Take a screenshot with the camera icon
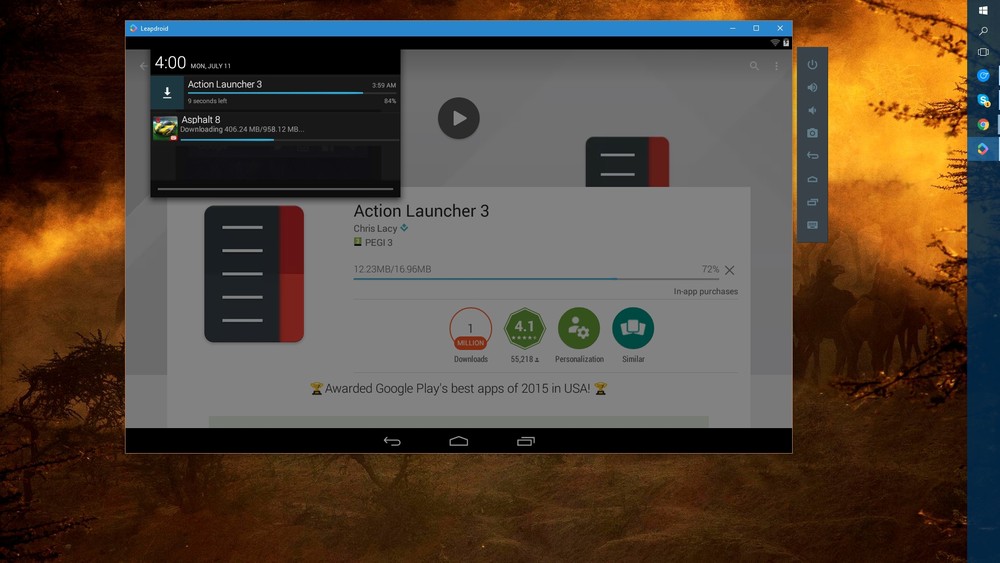The image size is (1000, 563). point(812,133)
